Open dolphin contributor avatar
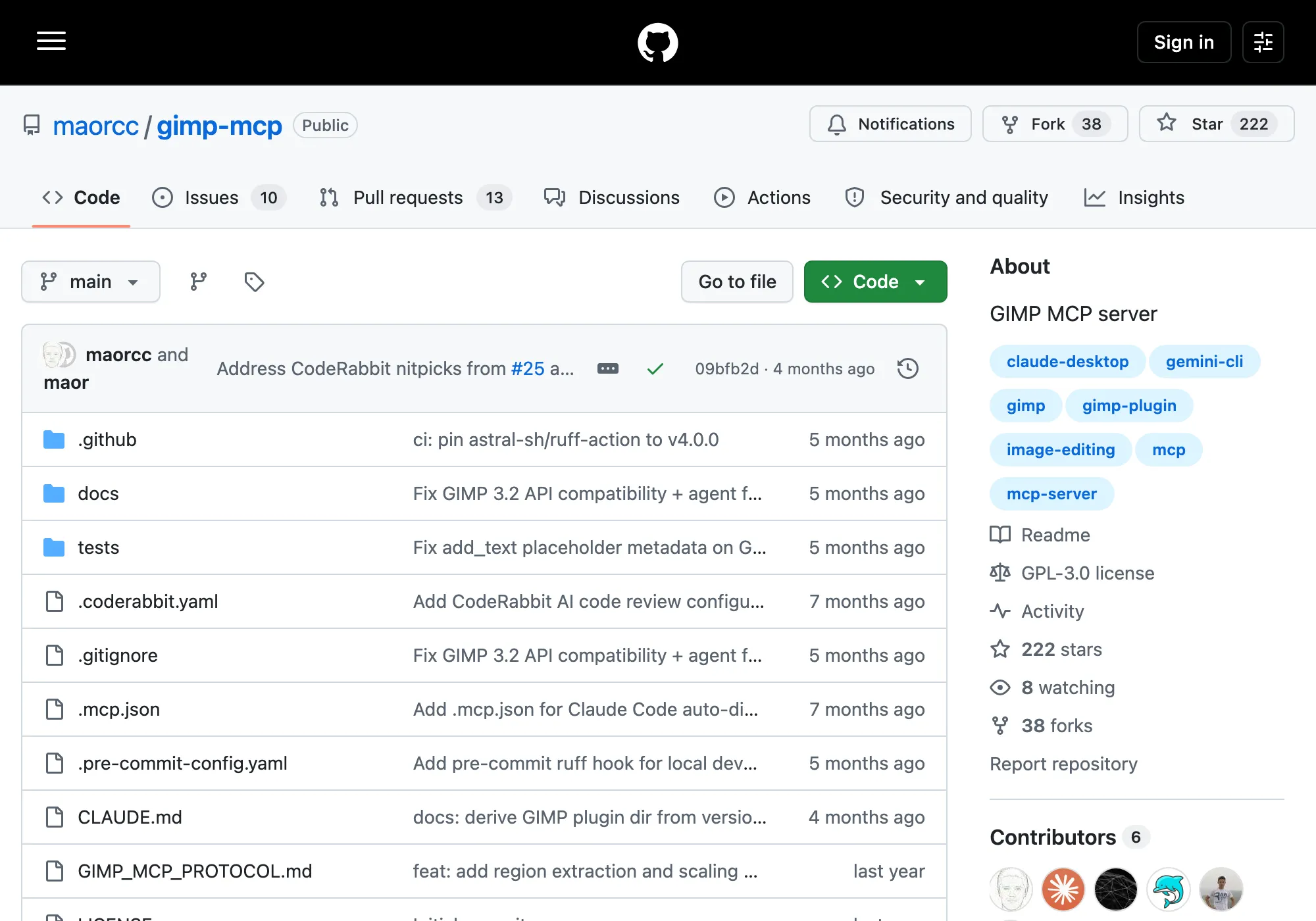This screenshot has width=1316, height=921. click(1169, 889)
